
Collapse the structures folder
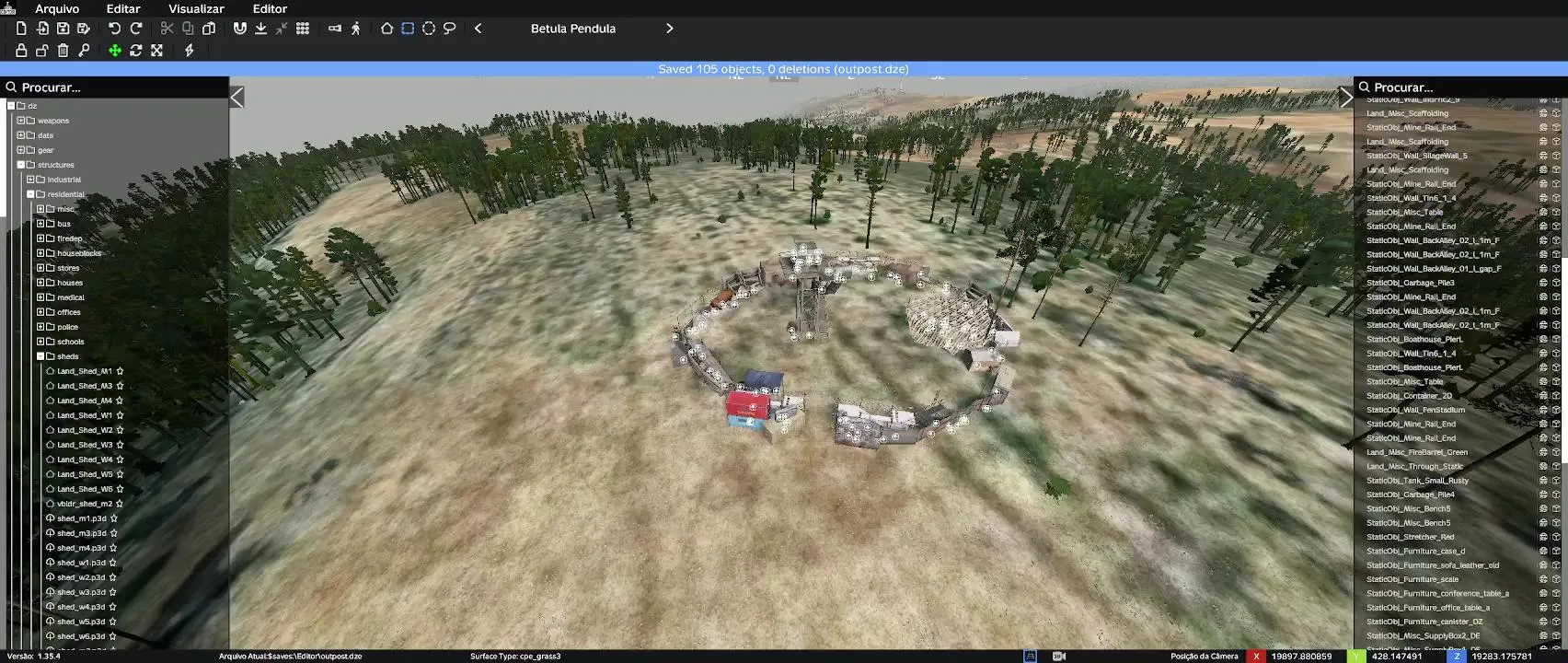(20, 165)
